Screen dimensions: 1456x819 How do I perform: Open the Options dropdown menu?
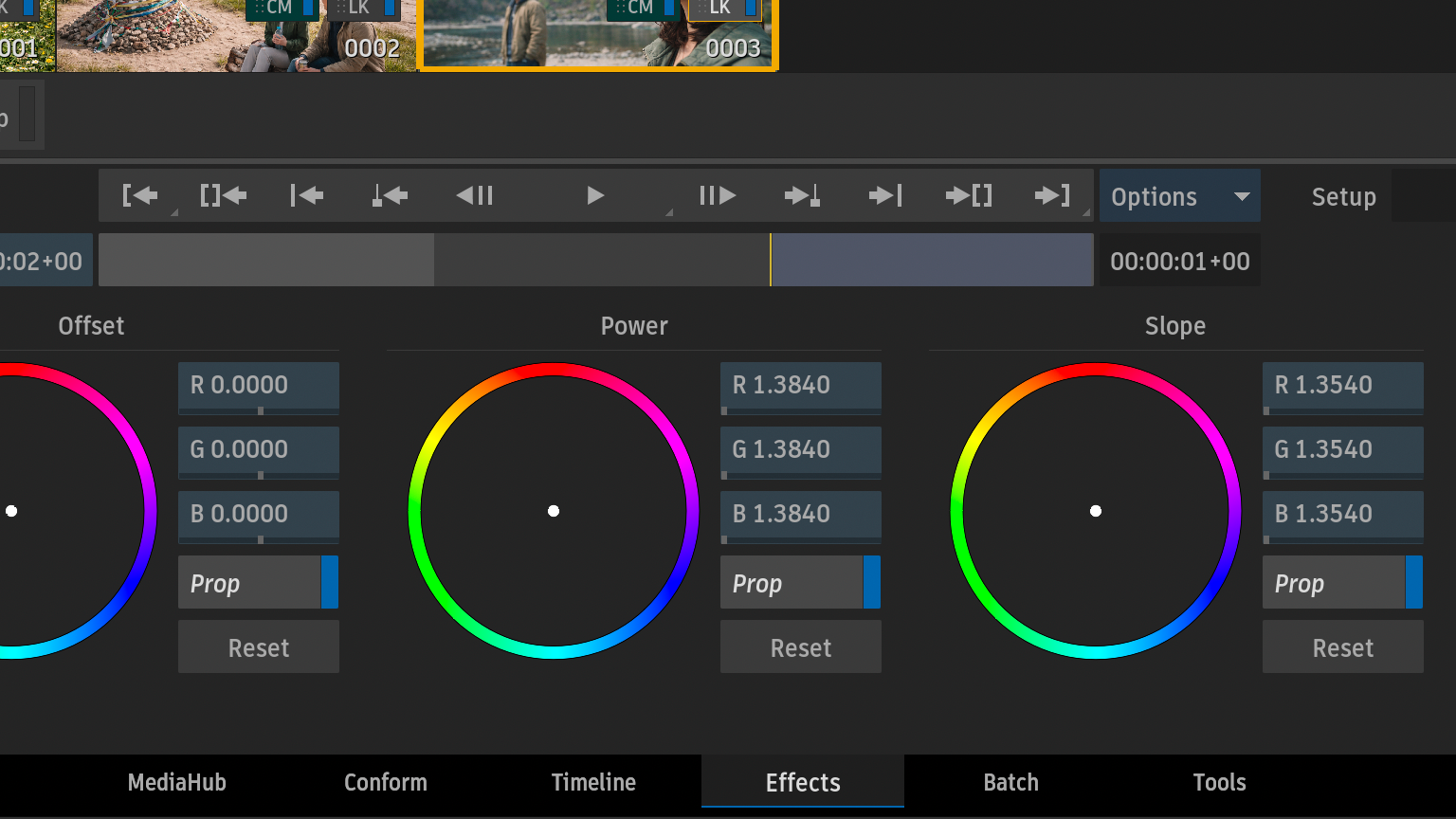(x=1179, y=196)
